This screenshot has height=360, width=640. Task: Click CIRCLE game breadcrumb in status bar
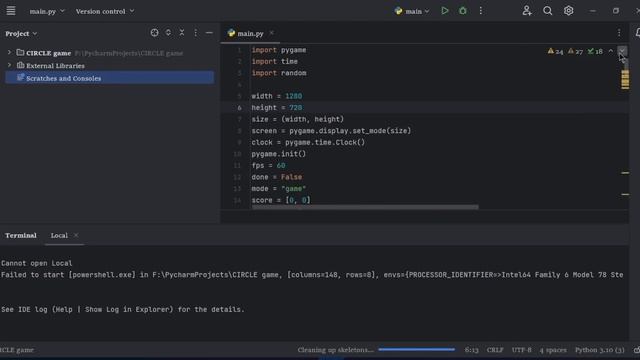point(17,350)
